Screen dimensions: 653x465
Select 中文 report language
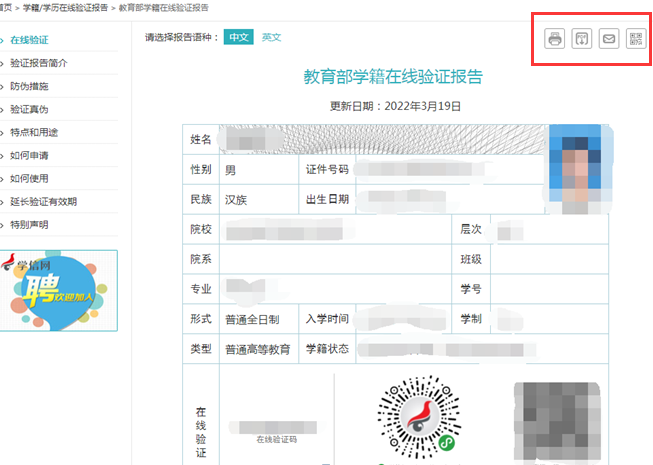237,37
